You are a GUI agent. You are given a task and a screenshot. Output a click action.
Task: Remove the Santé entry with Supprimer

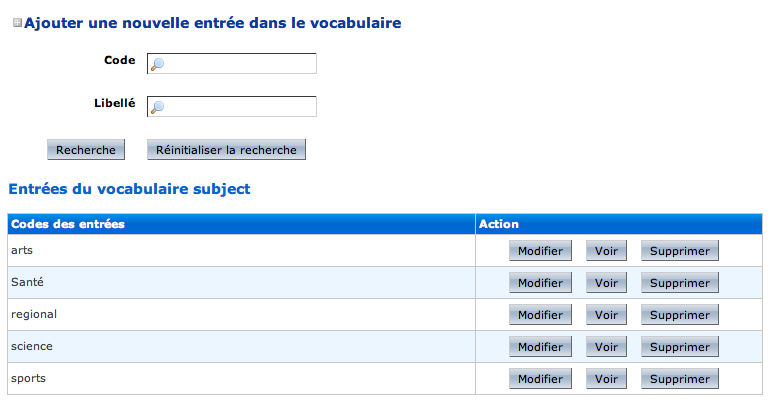[x=679, y=283]
